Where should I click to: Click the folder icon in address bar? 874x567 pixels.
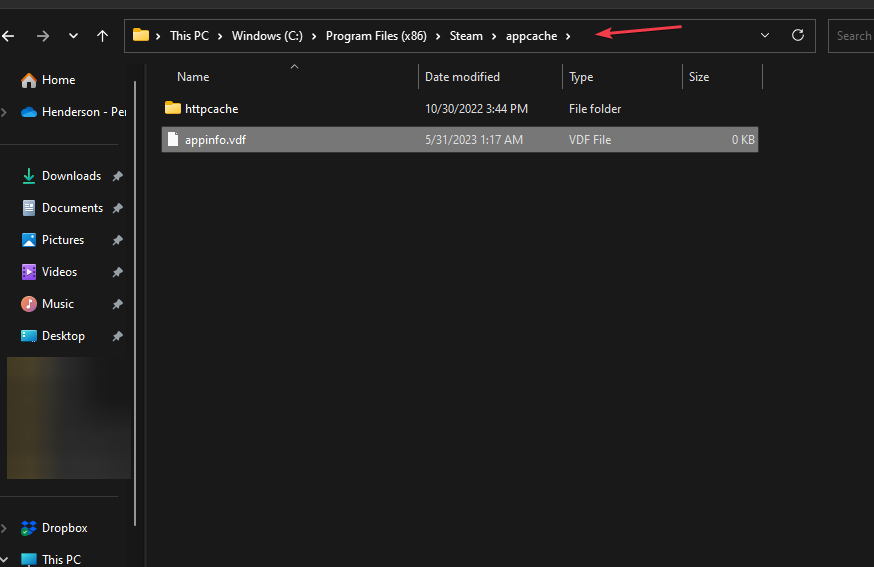click(x=140, y=35)
